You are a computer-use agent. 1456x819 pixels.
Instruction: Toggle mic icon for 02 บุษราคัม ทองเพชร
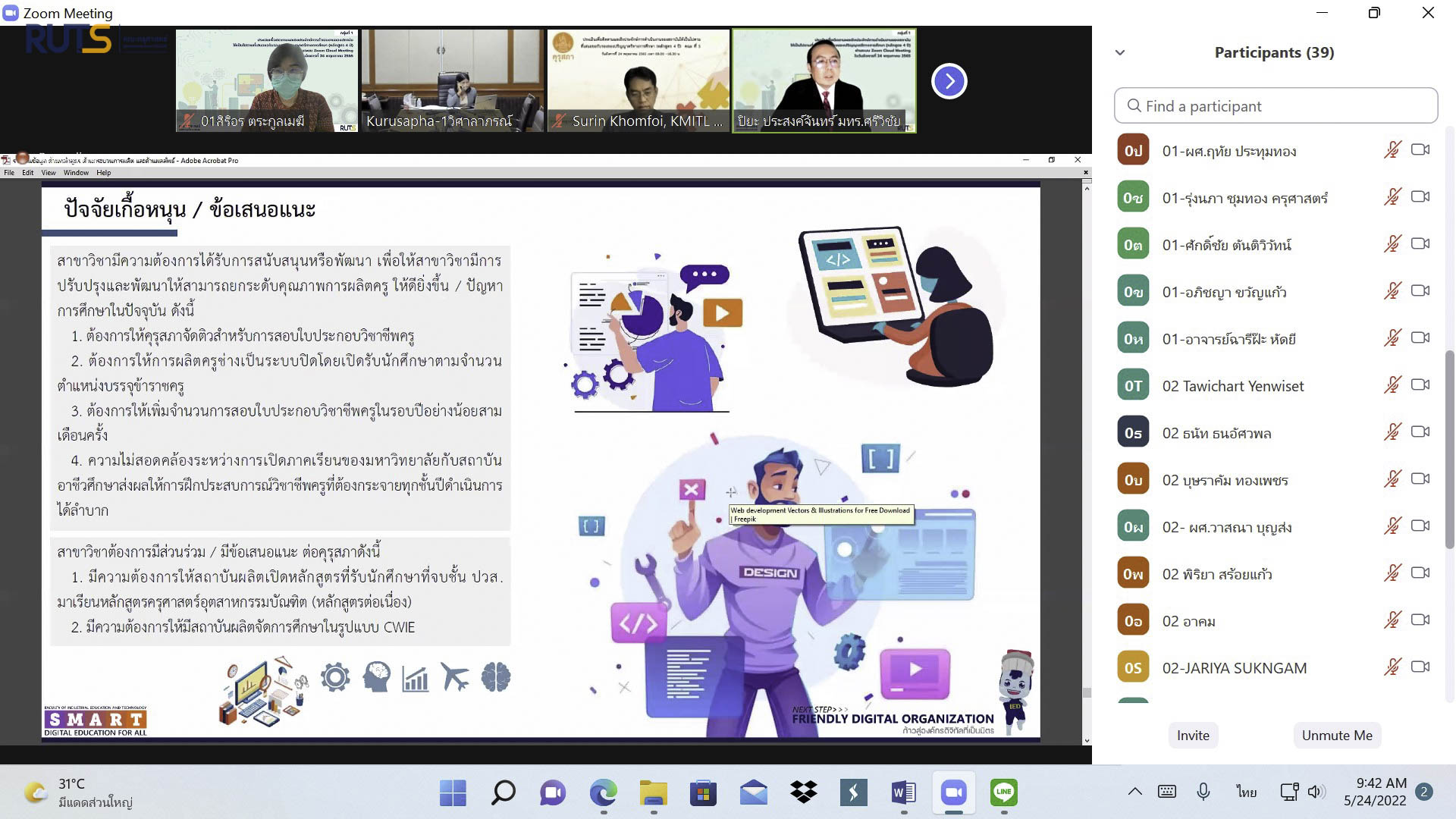[x=1392, y=479]
